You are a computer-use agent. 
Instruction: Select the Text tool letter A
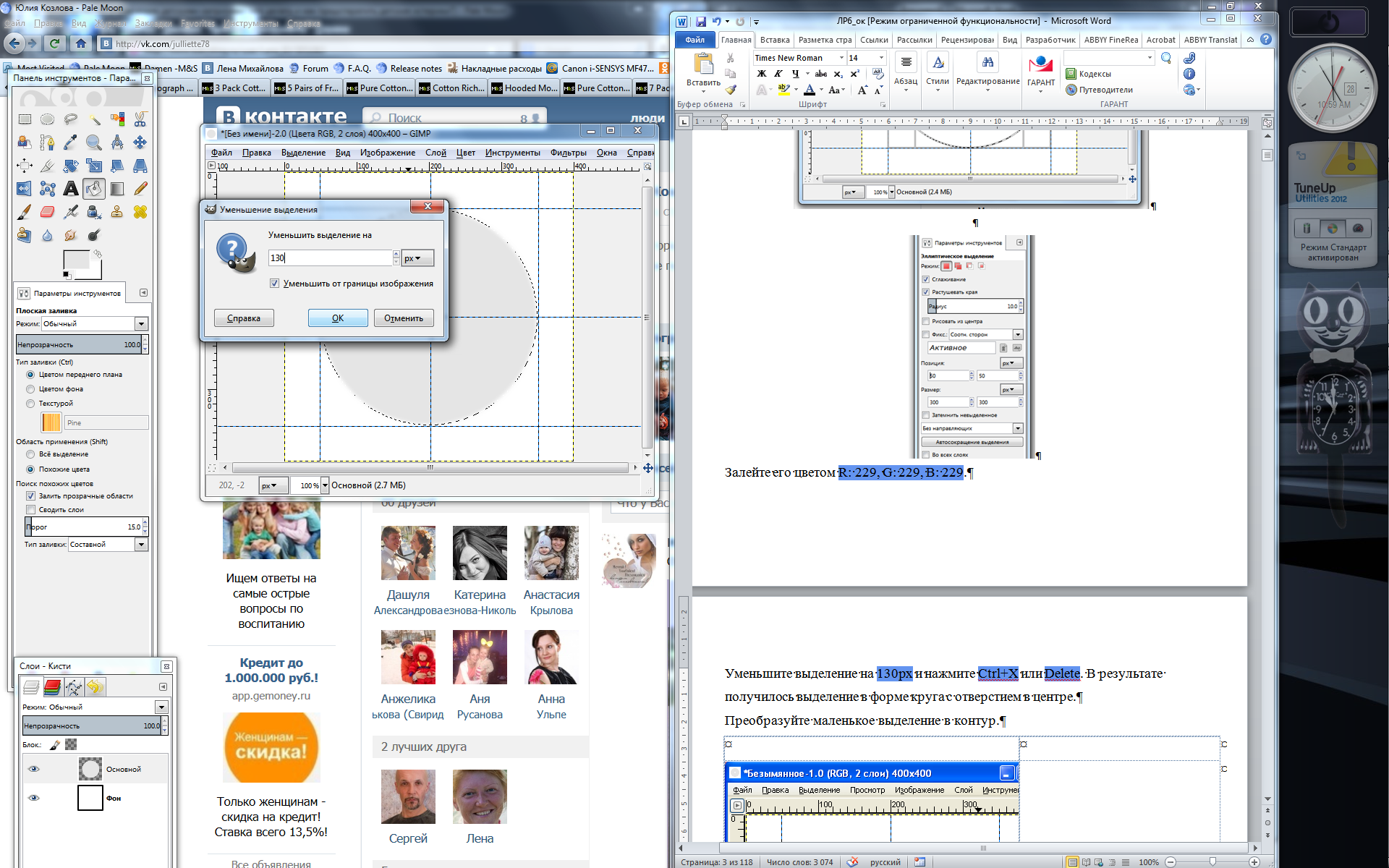point(71,189)
